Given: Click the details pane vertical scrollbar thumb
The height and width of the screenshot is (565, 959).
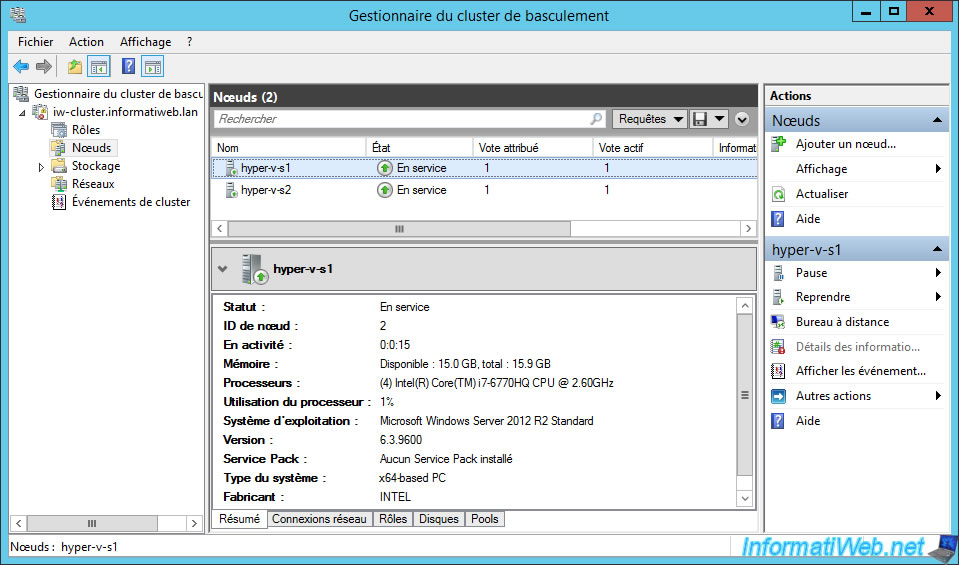Looking at the screenshot, I should 745,395.
